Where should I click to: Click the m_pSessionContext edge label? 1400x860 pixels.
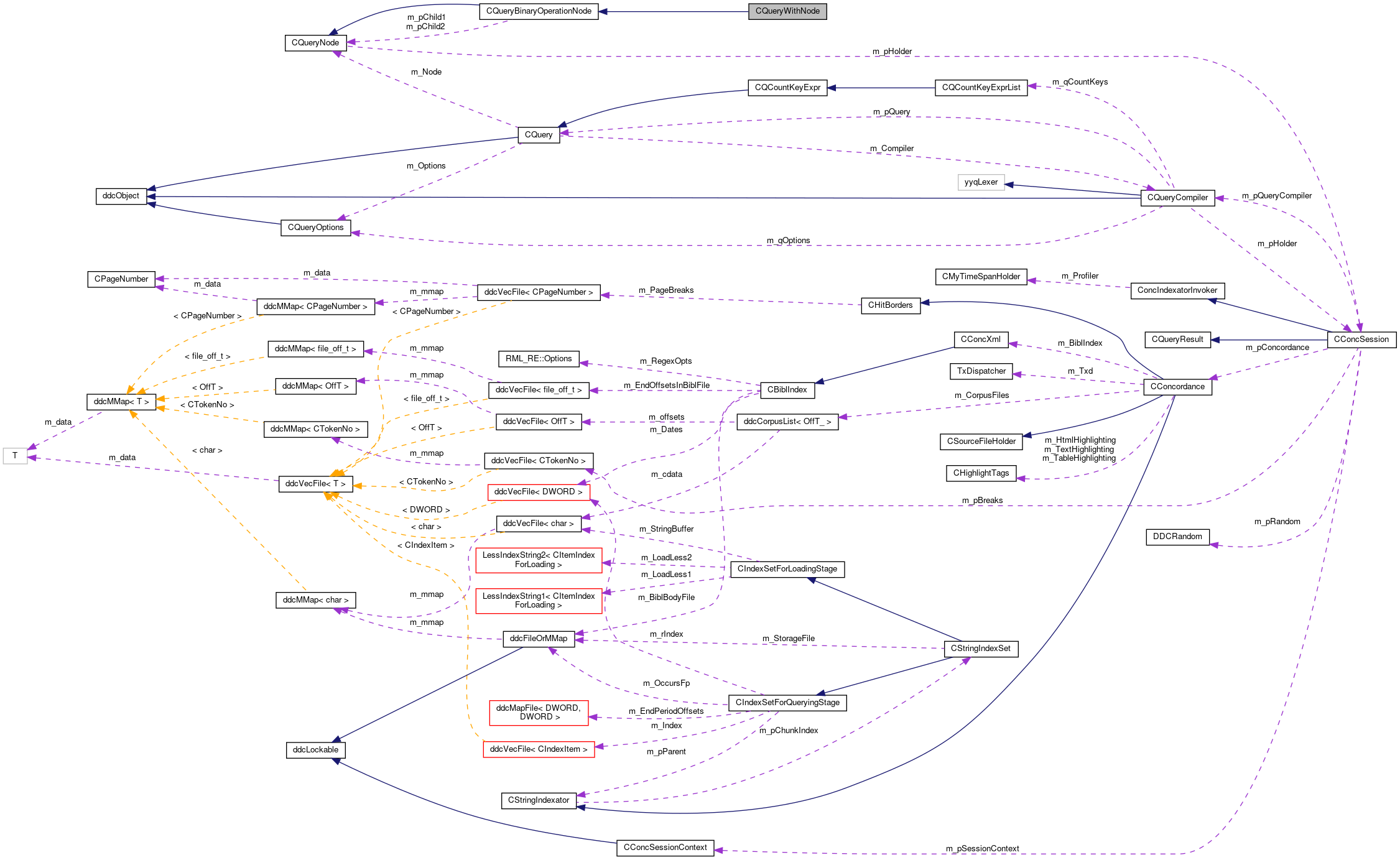pos(982,849)
